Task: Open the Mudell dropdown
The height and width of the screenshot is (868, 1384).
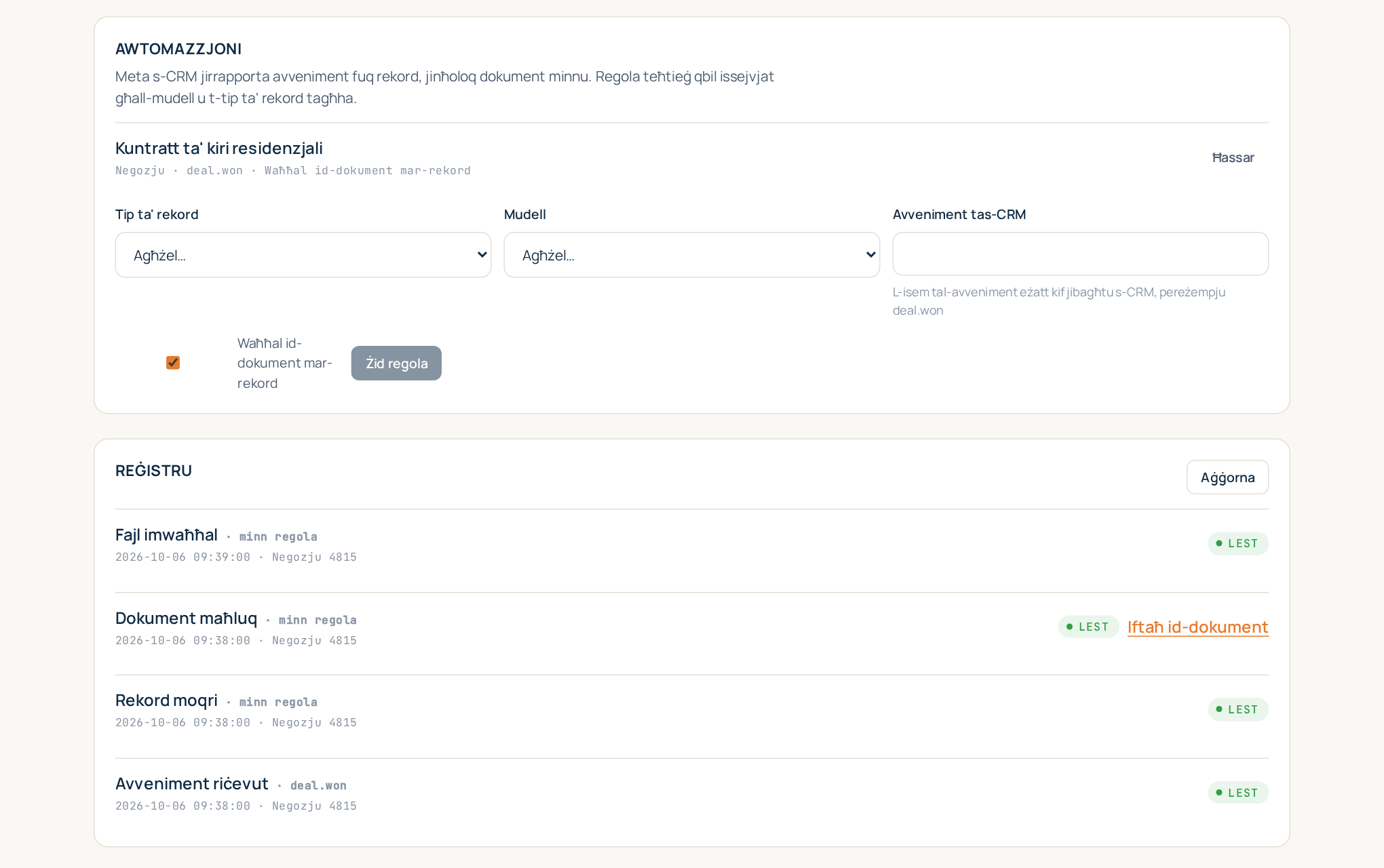Action: tap(692, 255)
